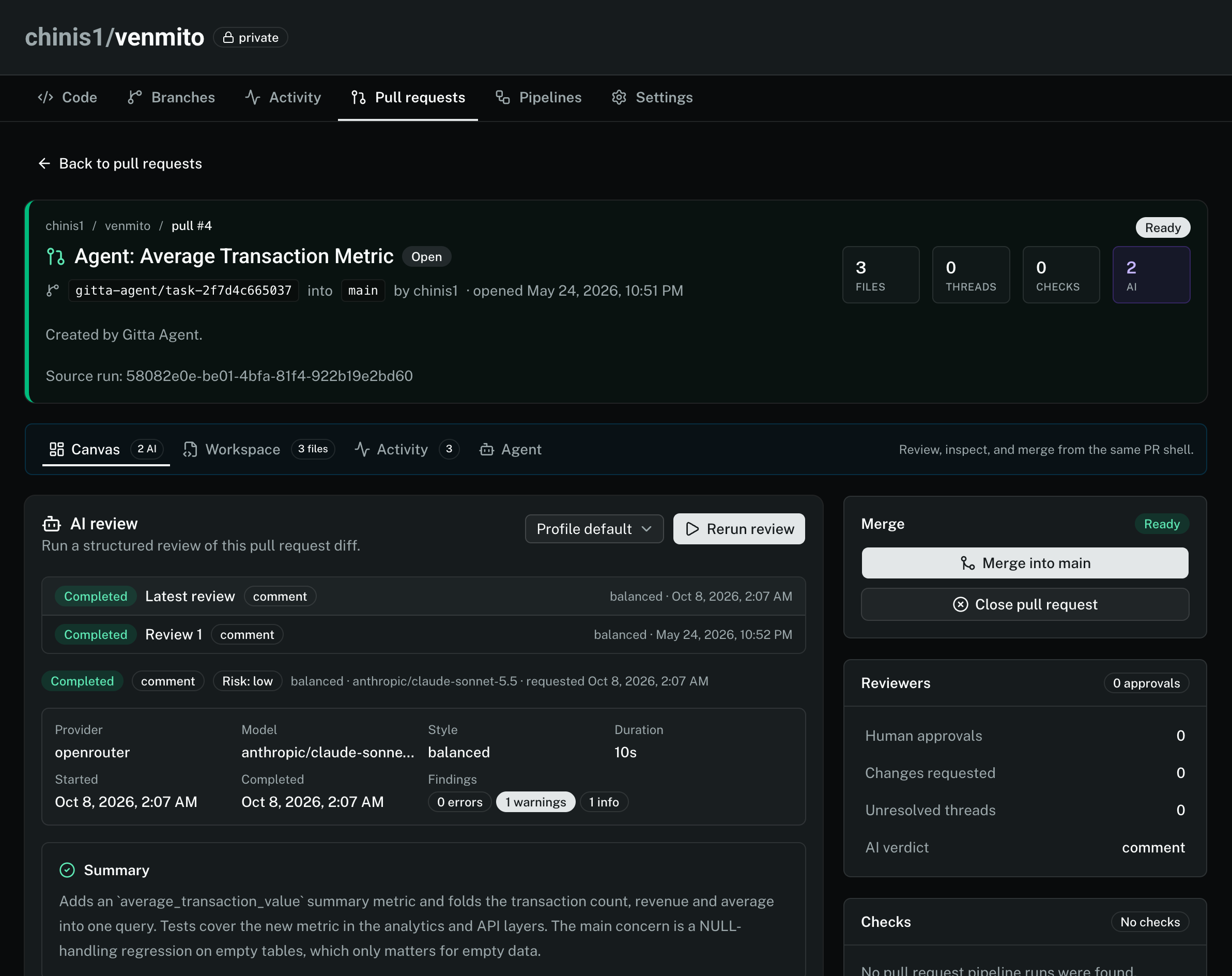Viewport: 1232px width, 976px height.
Task: Open the 0 Threads stat card
Action: click(x=971, y=275)
